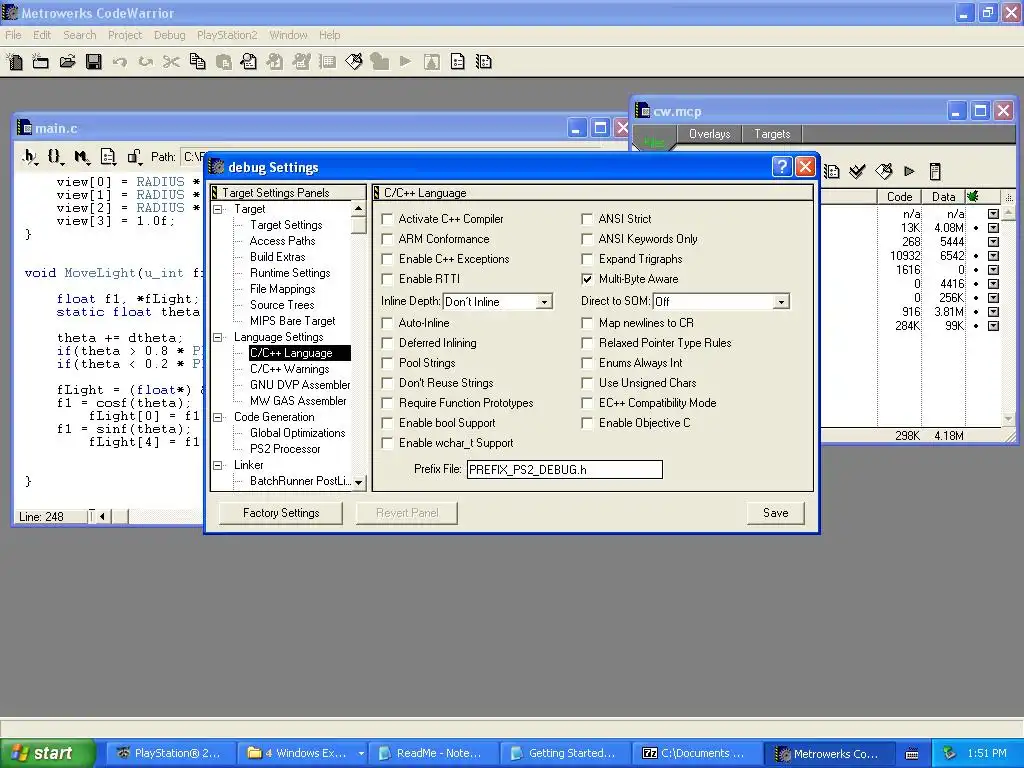Screen dimensions: 1024x768
Task: Toggle Require Function Prototypes checkbox
Action: click(387, 404)
